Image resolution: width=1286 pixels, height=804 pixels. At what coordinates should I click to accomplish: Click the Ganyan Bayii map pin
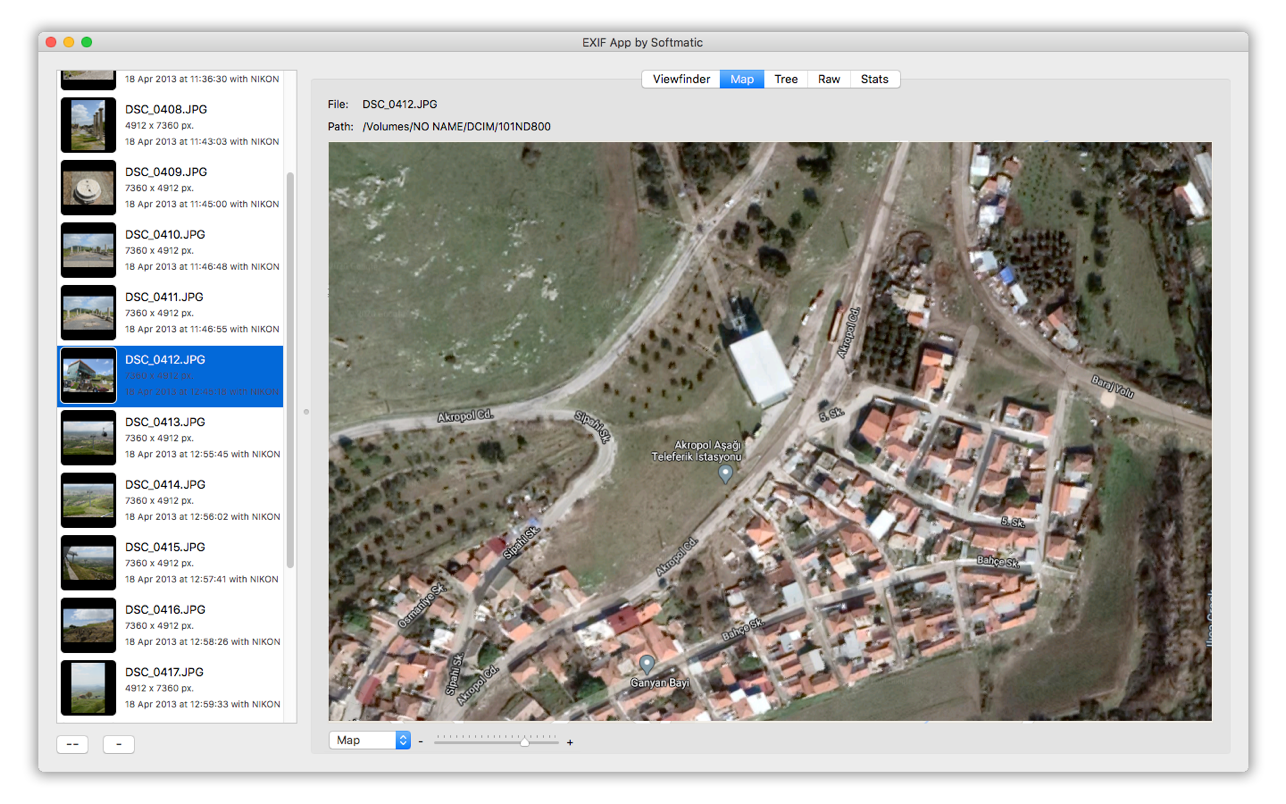[647, 663]
